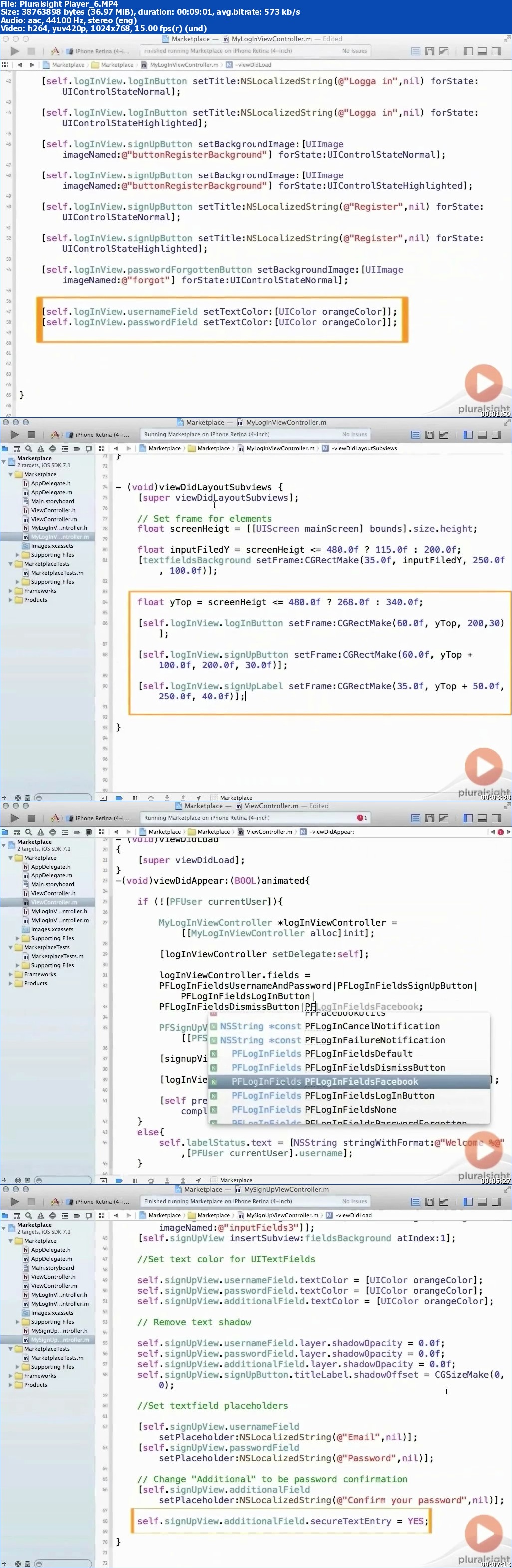Open Main.storyboard in viewDidLayoutSubviews window navigator
The width and height of the screenshot is (512, 1568).
[x=52, y=501]
